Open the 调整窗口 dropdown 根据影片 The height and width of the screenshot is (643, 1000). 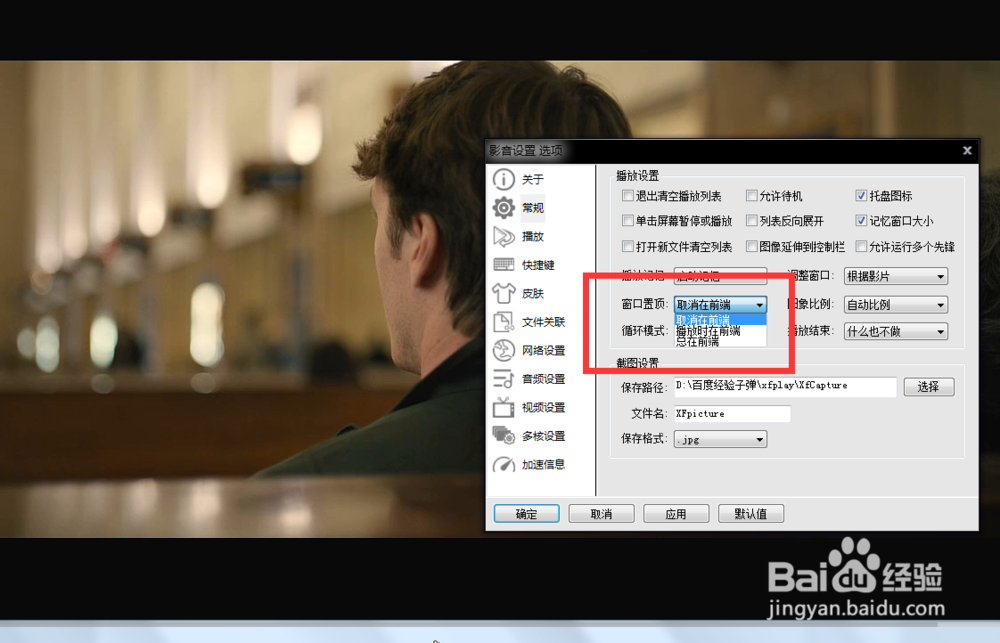point(895,276)
